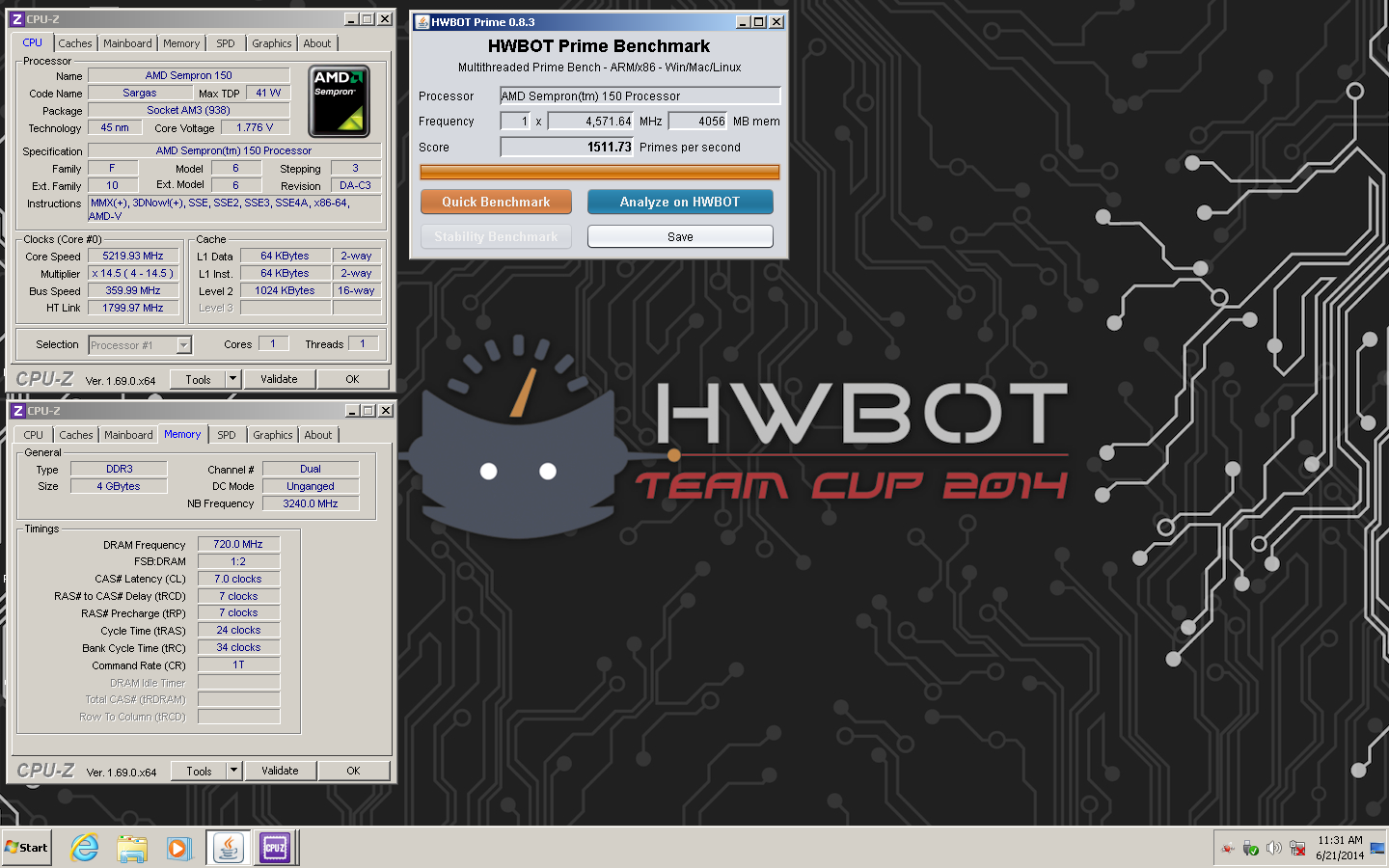Click the CPU-Z title icon in Memory window
Viewport: 1389px width, 868px height.
[x=17, y=411]
